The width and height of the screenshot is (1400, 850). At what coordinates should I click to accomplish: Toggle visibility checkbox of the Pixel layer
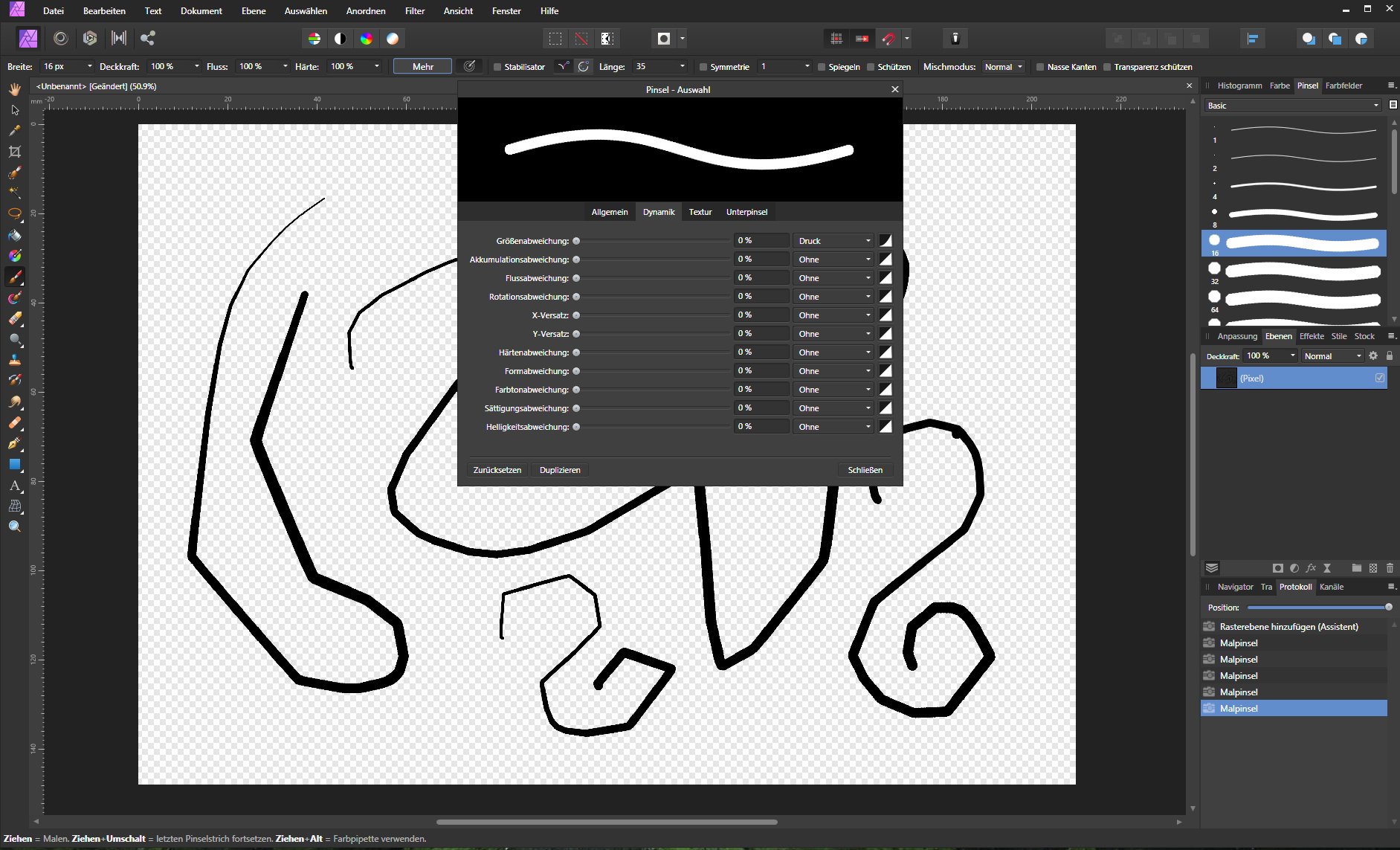click(1379, 379)
